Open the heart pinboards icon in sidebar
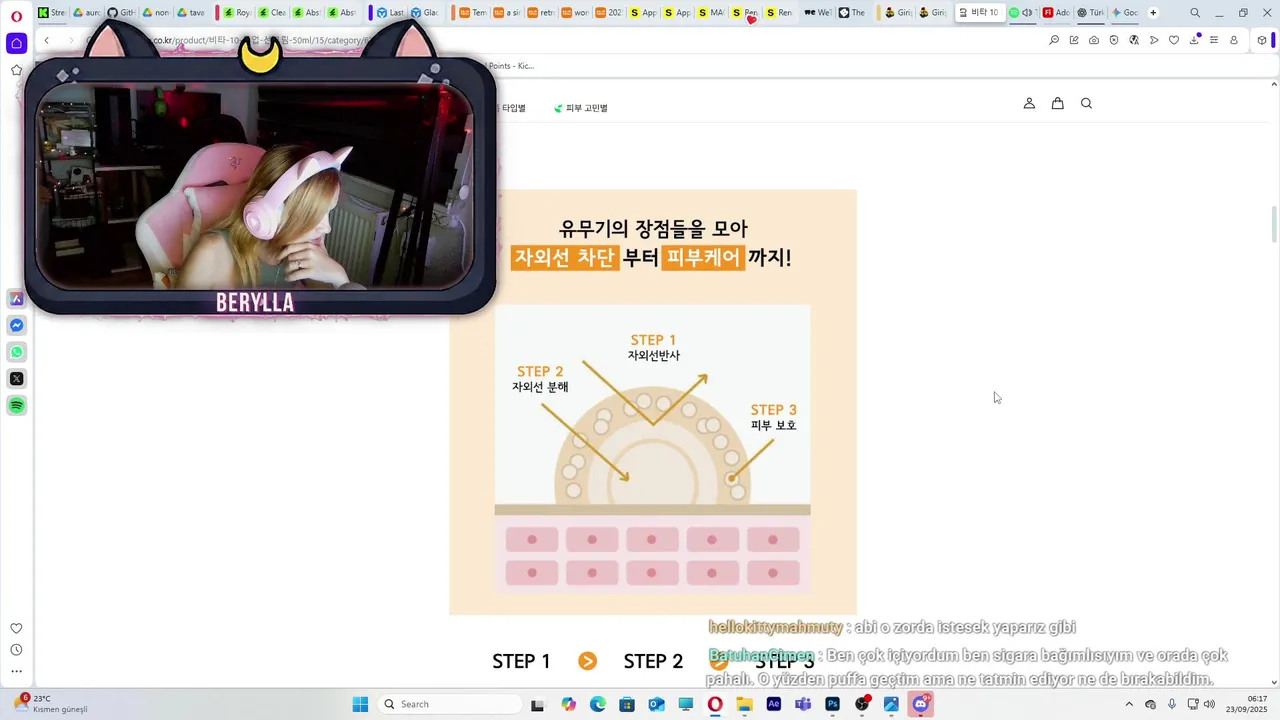 (16, 628)
